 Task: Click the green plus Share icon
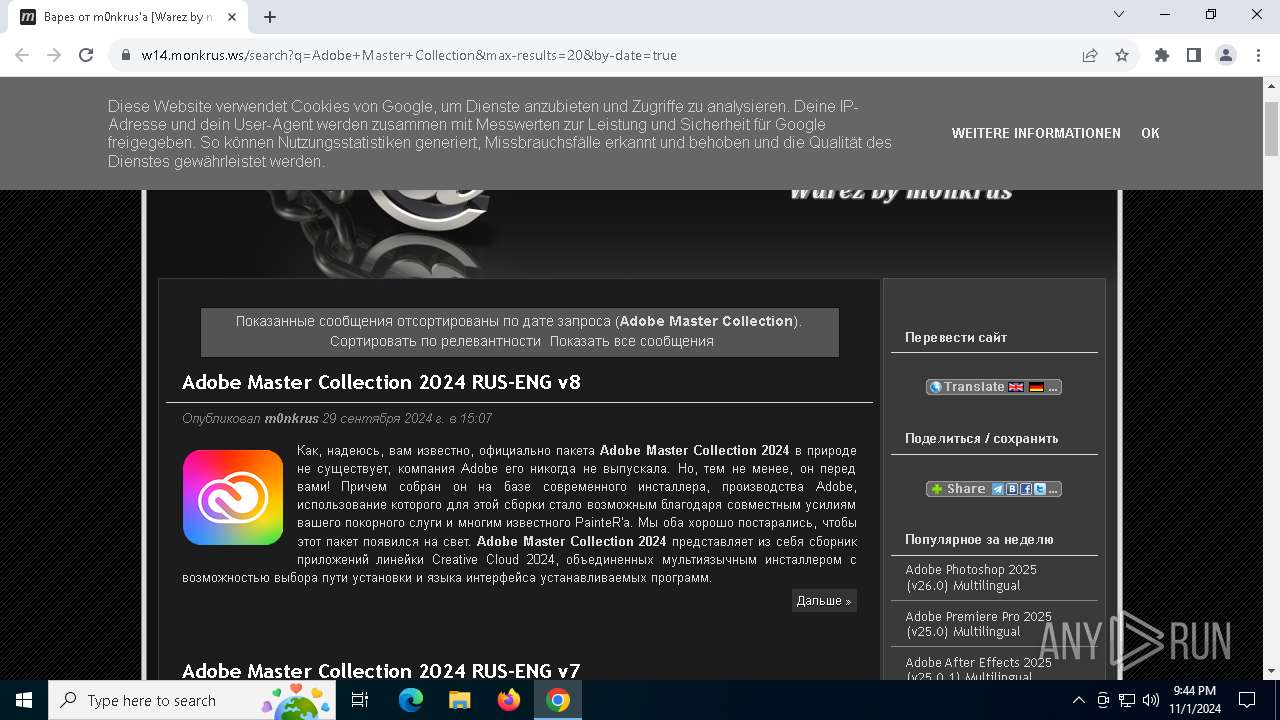936,489
